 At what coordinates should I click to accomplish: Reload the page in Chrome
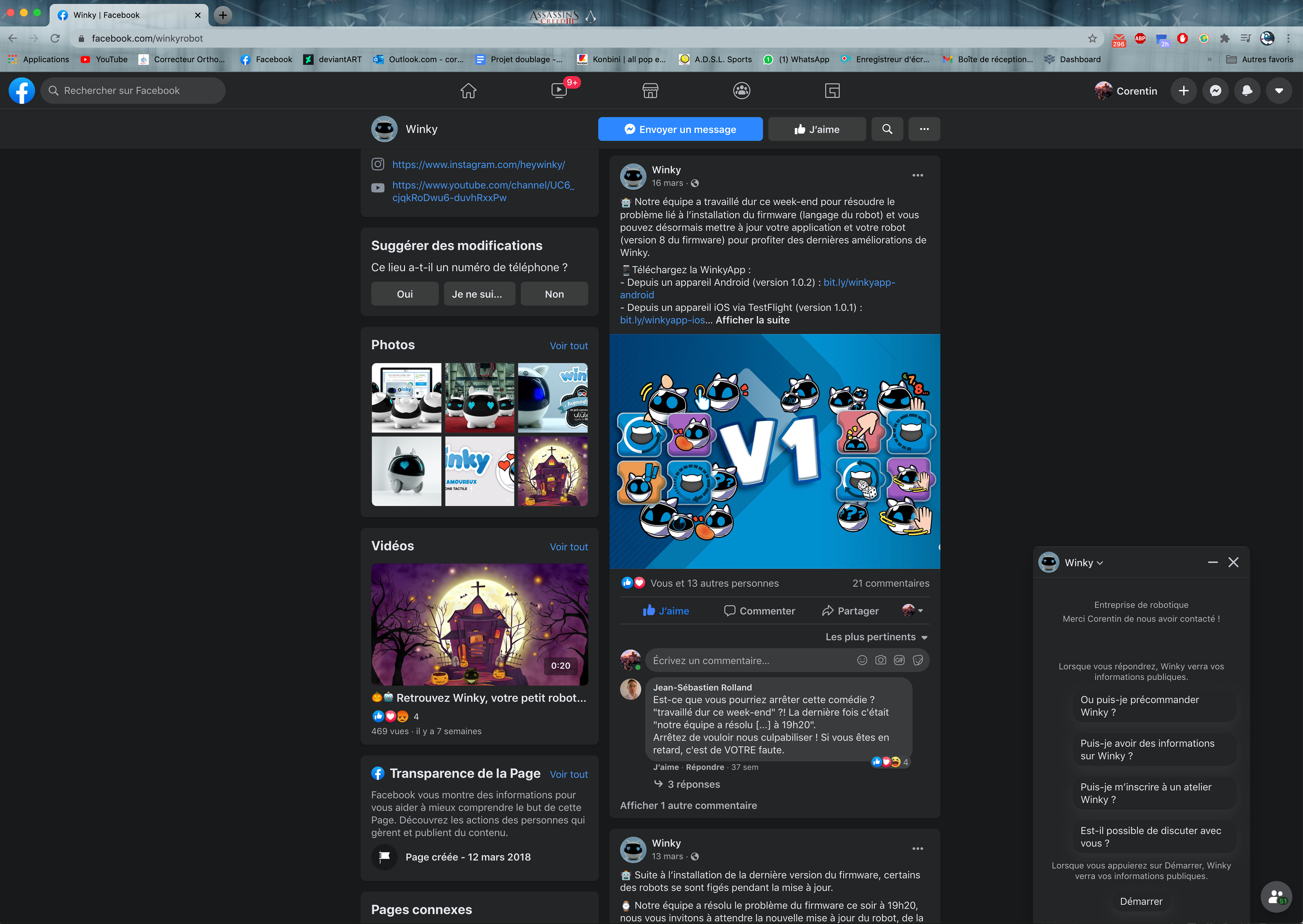(55, 38)
